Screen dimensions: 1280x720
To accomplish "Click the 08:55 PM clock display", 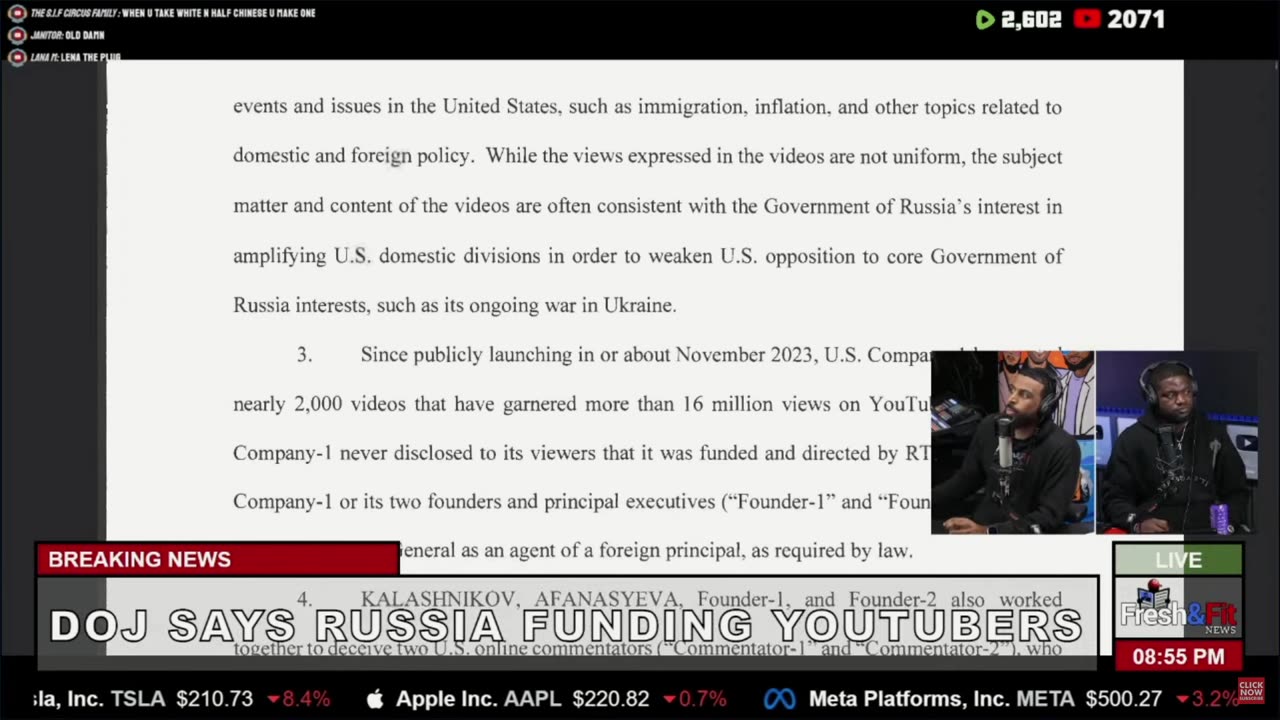I will pyautogui.click(x=1178, y=657).
